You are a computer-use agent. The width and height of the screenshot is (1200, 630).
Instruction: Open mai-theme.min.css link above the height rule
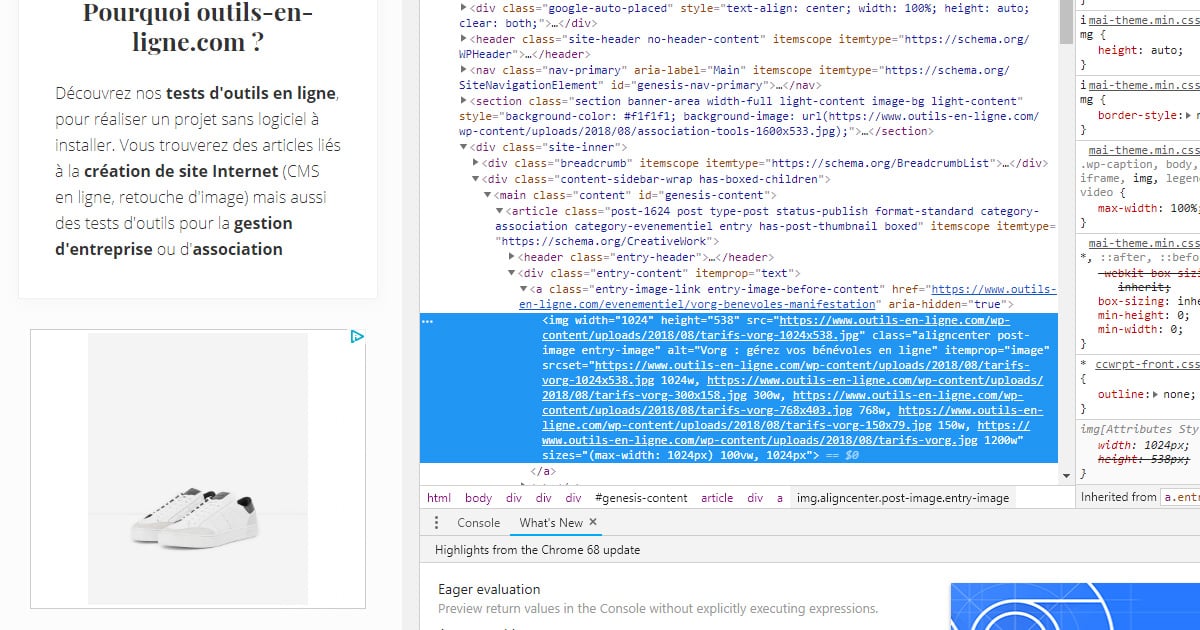pyautogui.click(x=1144, y=21)
